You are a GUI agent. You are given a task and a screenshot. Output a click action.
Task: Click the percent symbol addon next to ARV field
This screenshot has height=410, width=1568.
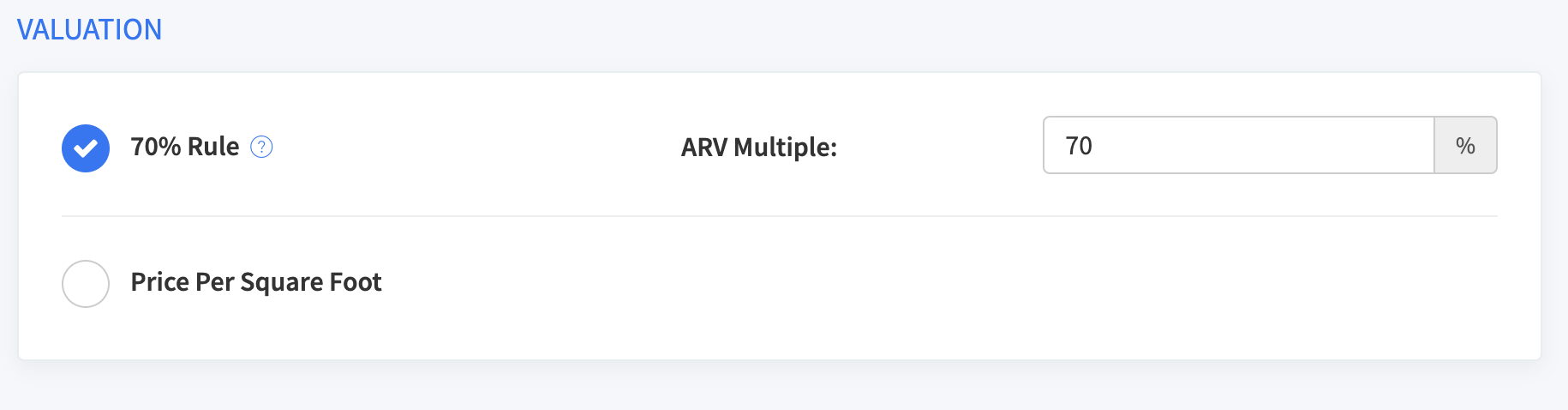point(1465,145)
